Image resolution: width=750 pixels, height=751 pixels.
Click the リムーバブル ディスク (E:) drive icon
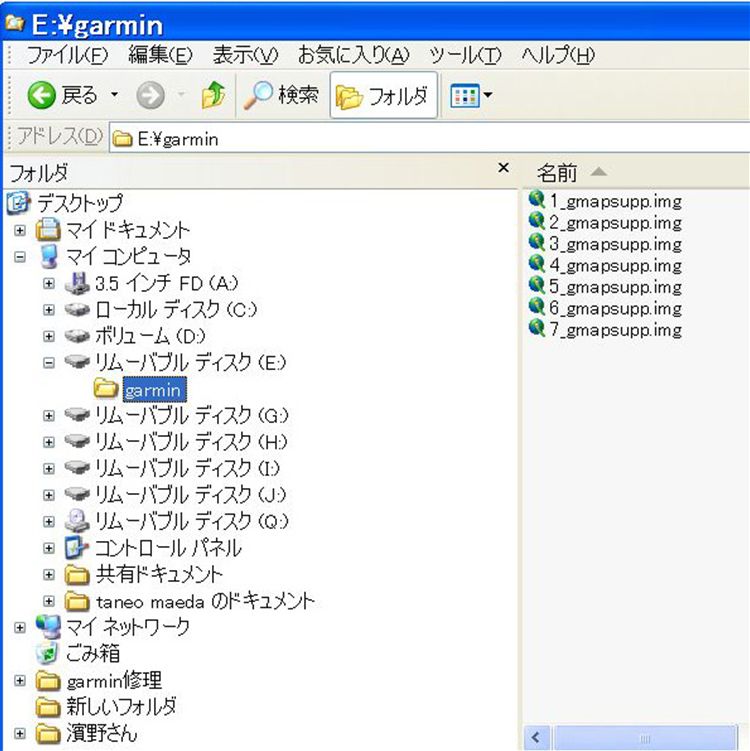pos(77,361)
